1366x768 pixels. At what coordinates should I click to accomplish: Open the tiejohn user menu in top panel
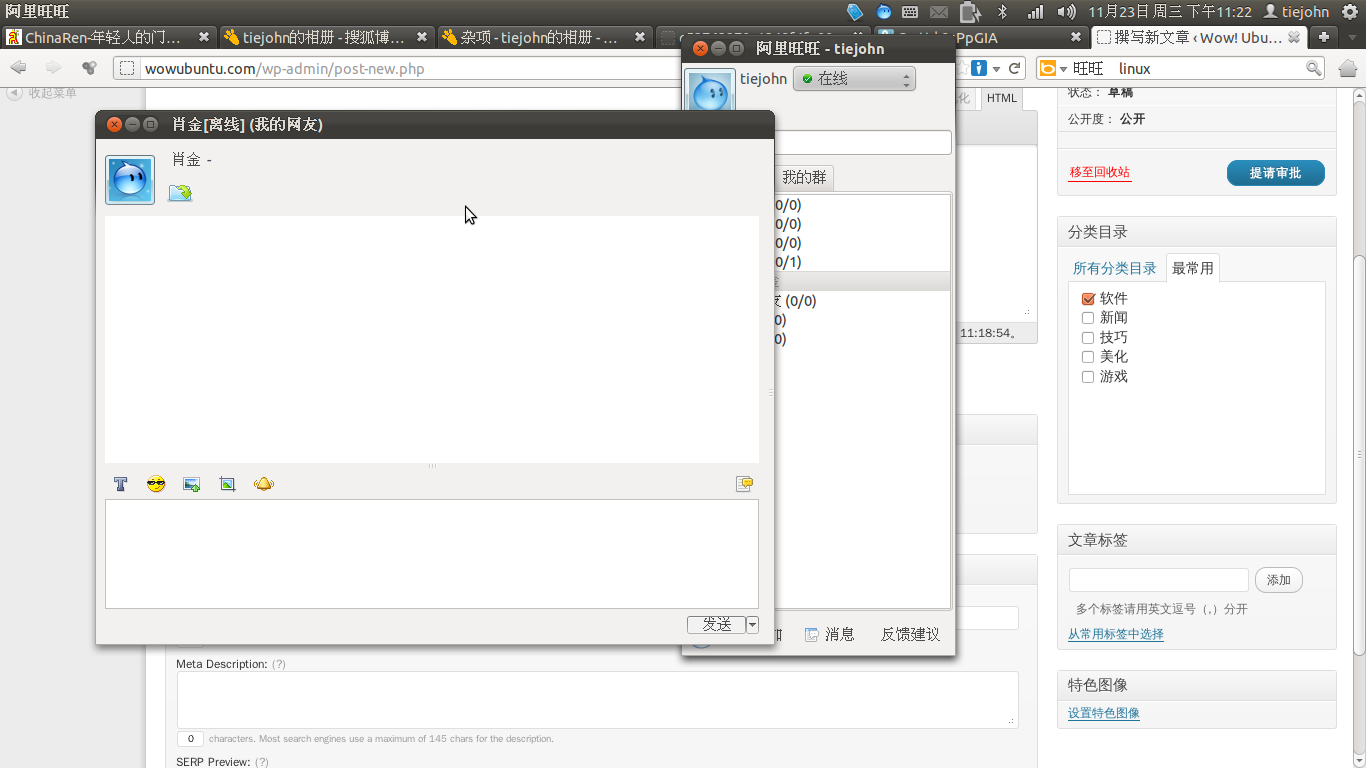coord(1297,11)
